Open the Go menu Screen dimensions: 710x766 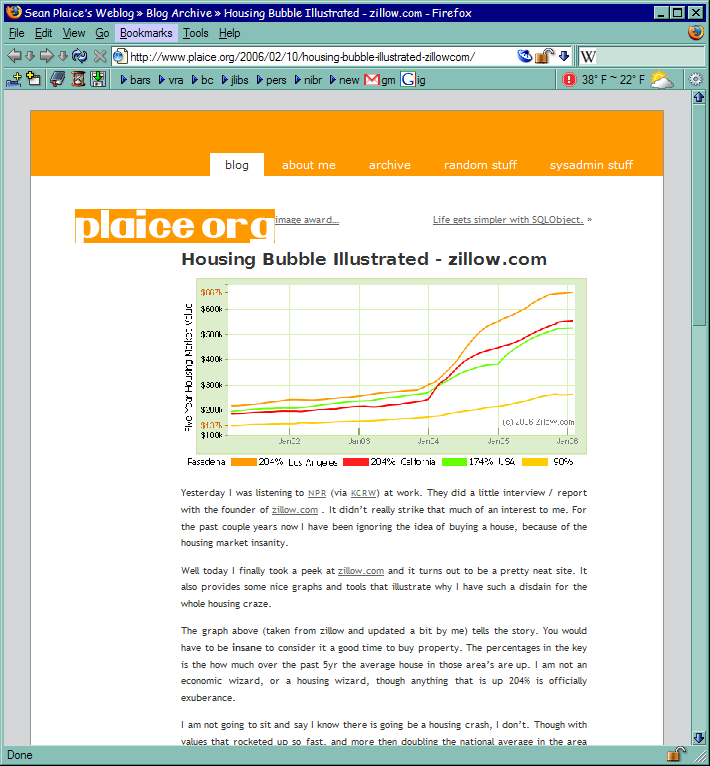[102, 33]
